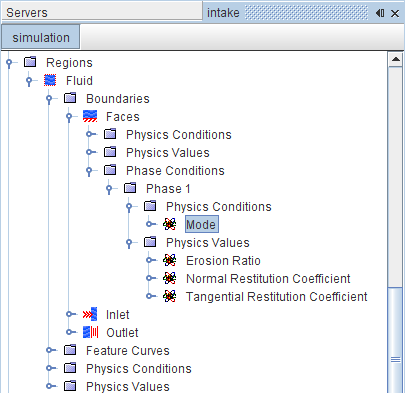
Task: Click the Tangential Restitution Coefficient icon
Action: pyautogui.click(x=170, y=296)
